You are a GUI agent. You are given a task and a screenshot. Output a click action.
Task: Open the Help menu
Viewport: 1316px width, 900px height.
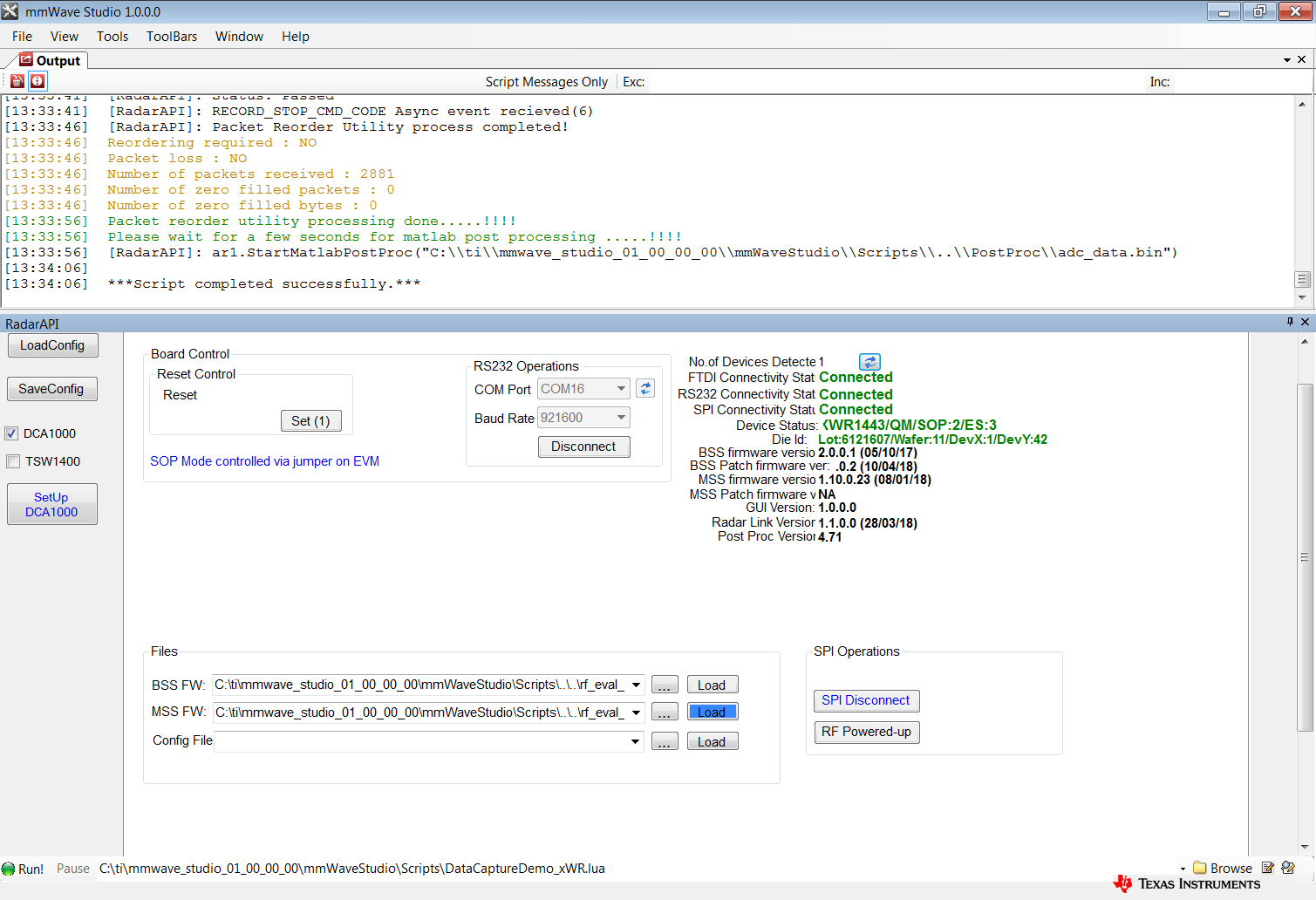pos(296,37)
